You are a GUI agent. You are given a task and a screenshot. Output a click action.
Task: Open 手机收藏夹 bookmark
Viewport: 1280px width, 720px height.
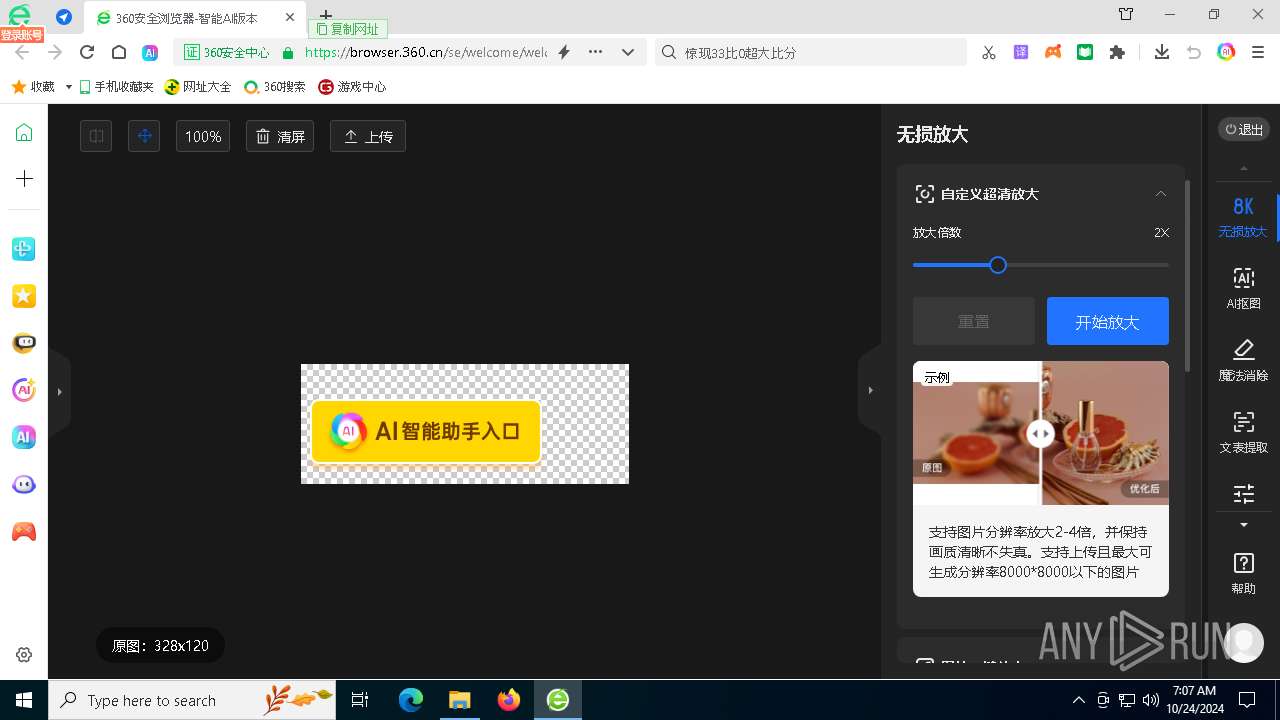[116, 87]
